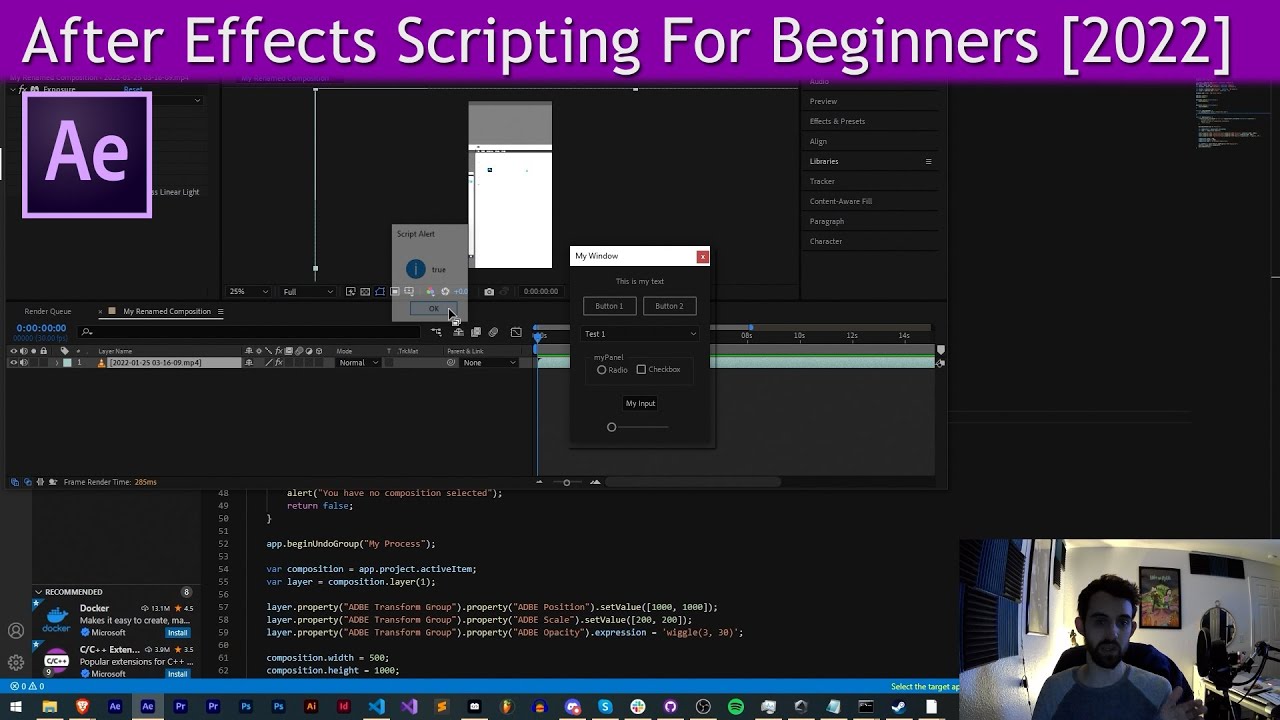Image resolution: width=1280 pixels, height=720 pixels.
Task: Toggle expand Transfer Controls pane icon bottom-left
Action: point(27,482)
